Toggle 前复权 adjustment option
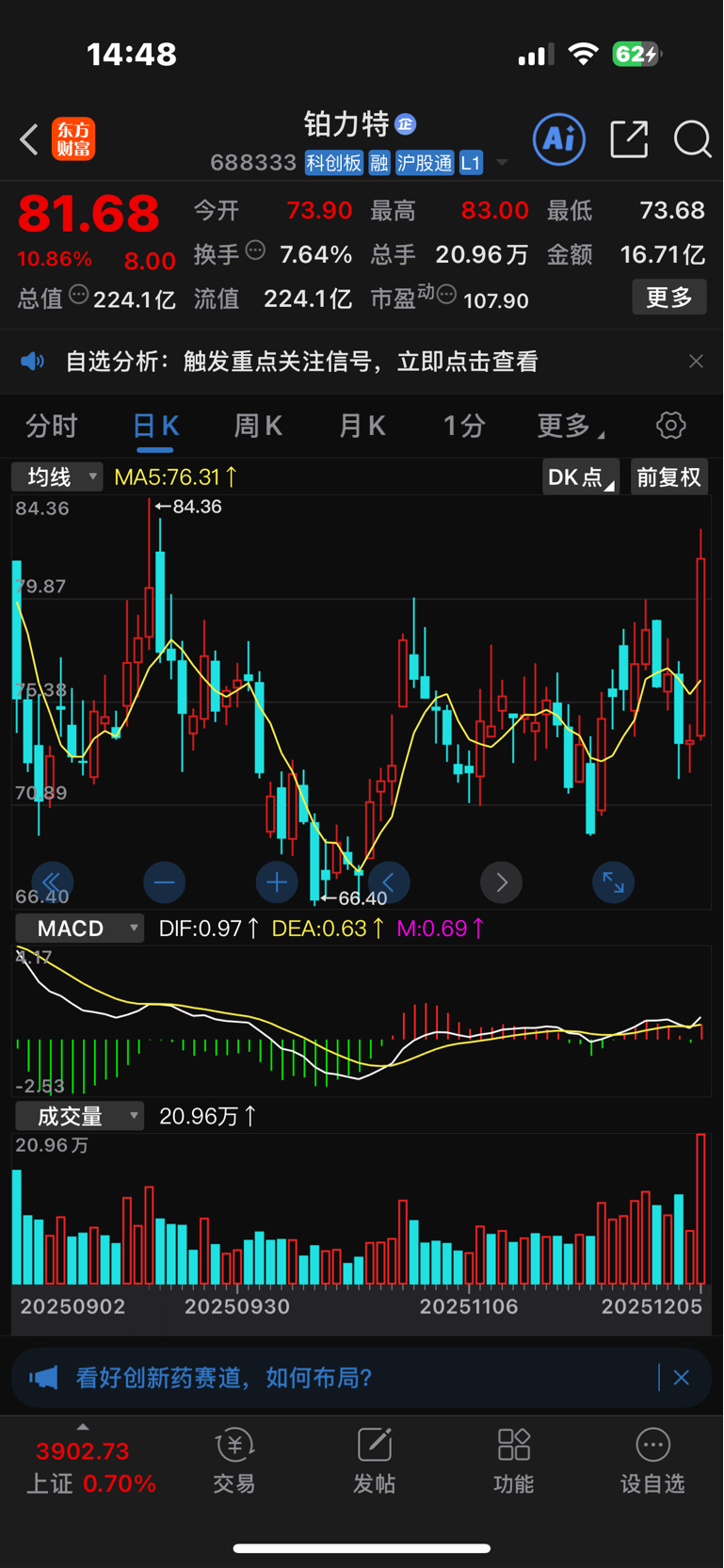 tap(668, 477)
